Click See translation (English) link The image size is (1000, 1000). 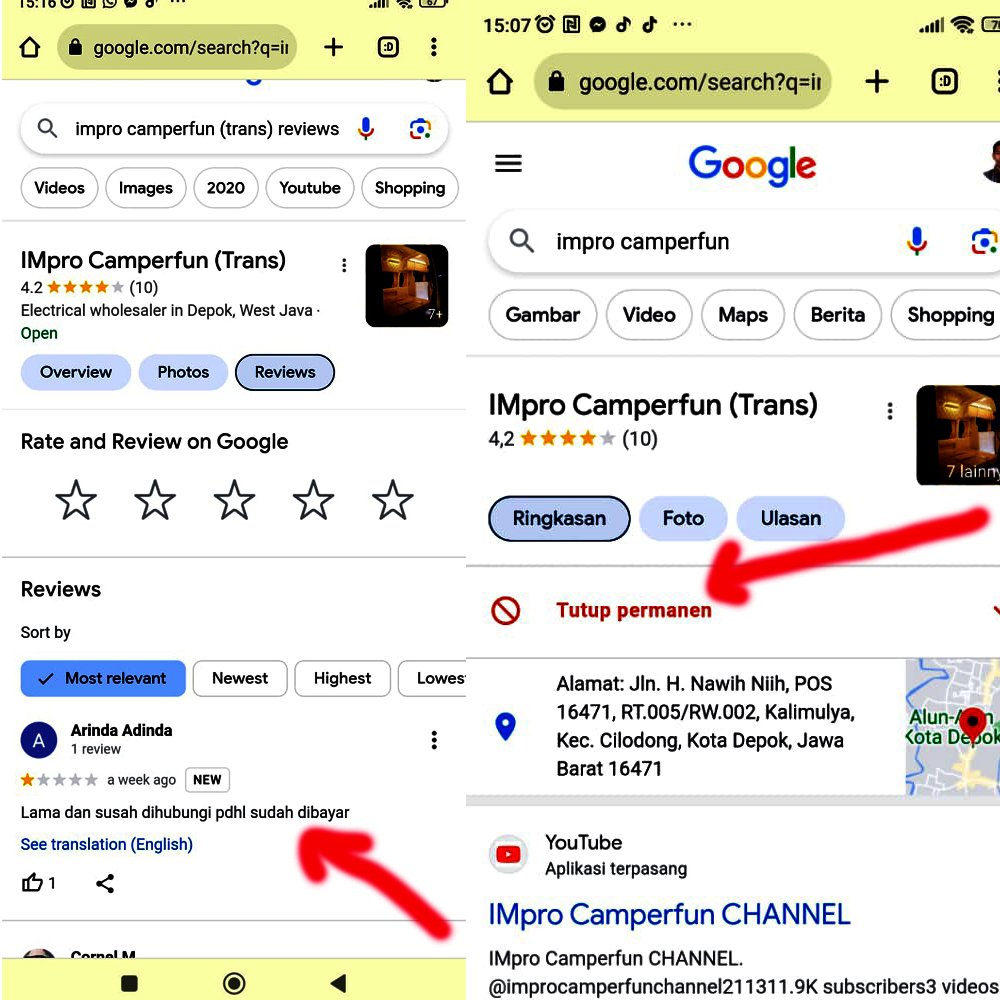pos(107,844)
